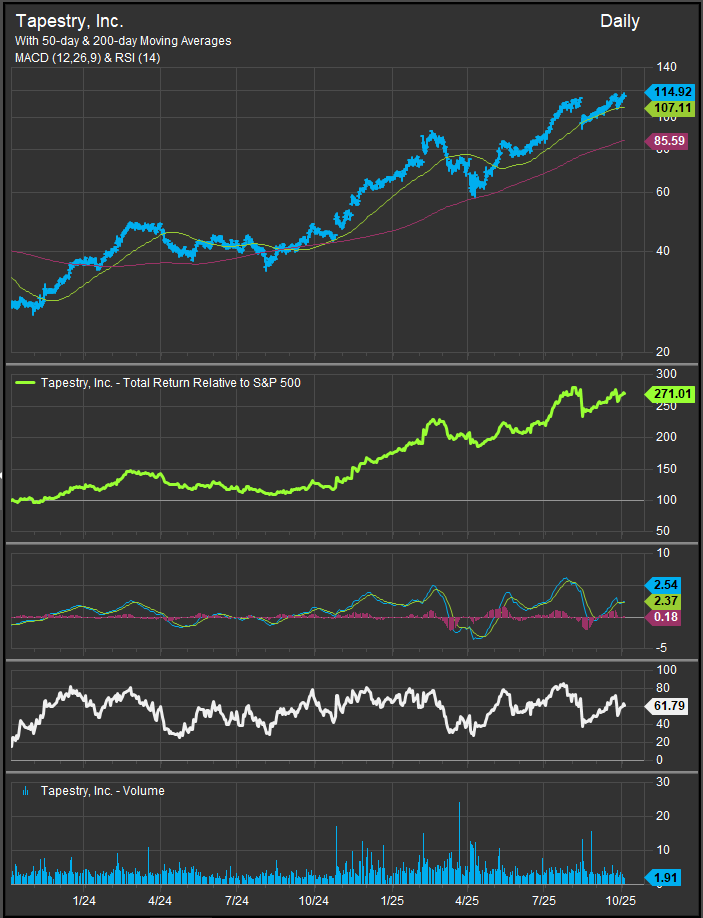Click the 4/25 date axis label
Screen dimensions: 703x918
pyautogui.click(x=467, y=901)
